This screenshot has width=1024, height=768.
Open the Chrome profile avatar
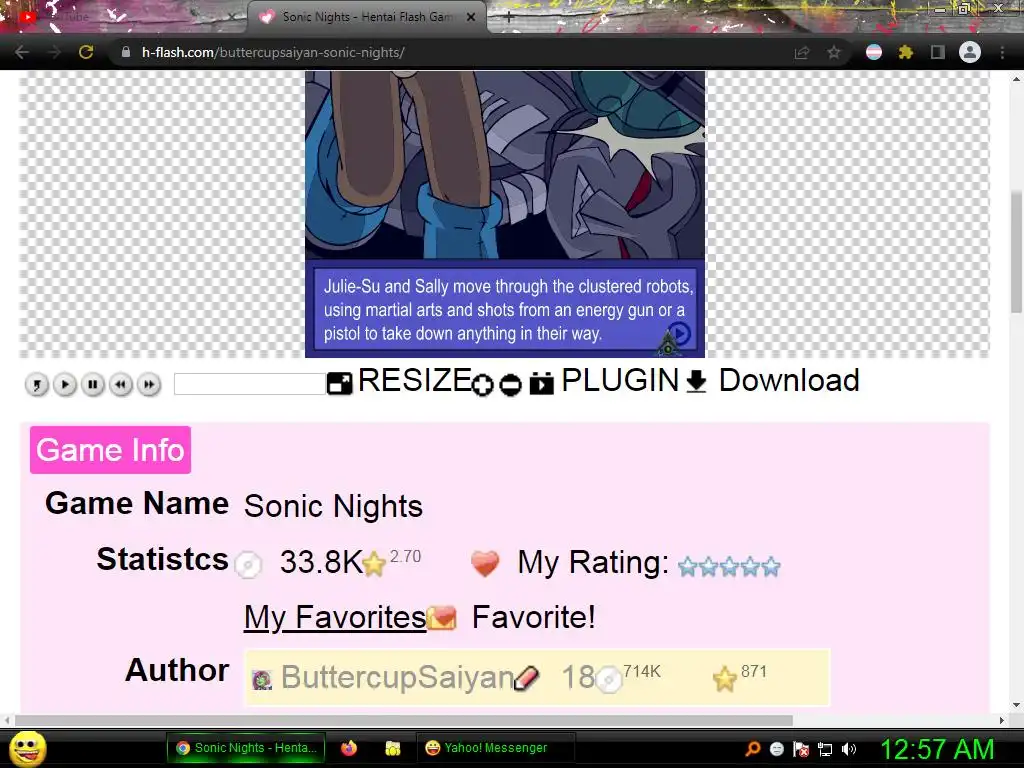tap(970, 52)
